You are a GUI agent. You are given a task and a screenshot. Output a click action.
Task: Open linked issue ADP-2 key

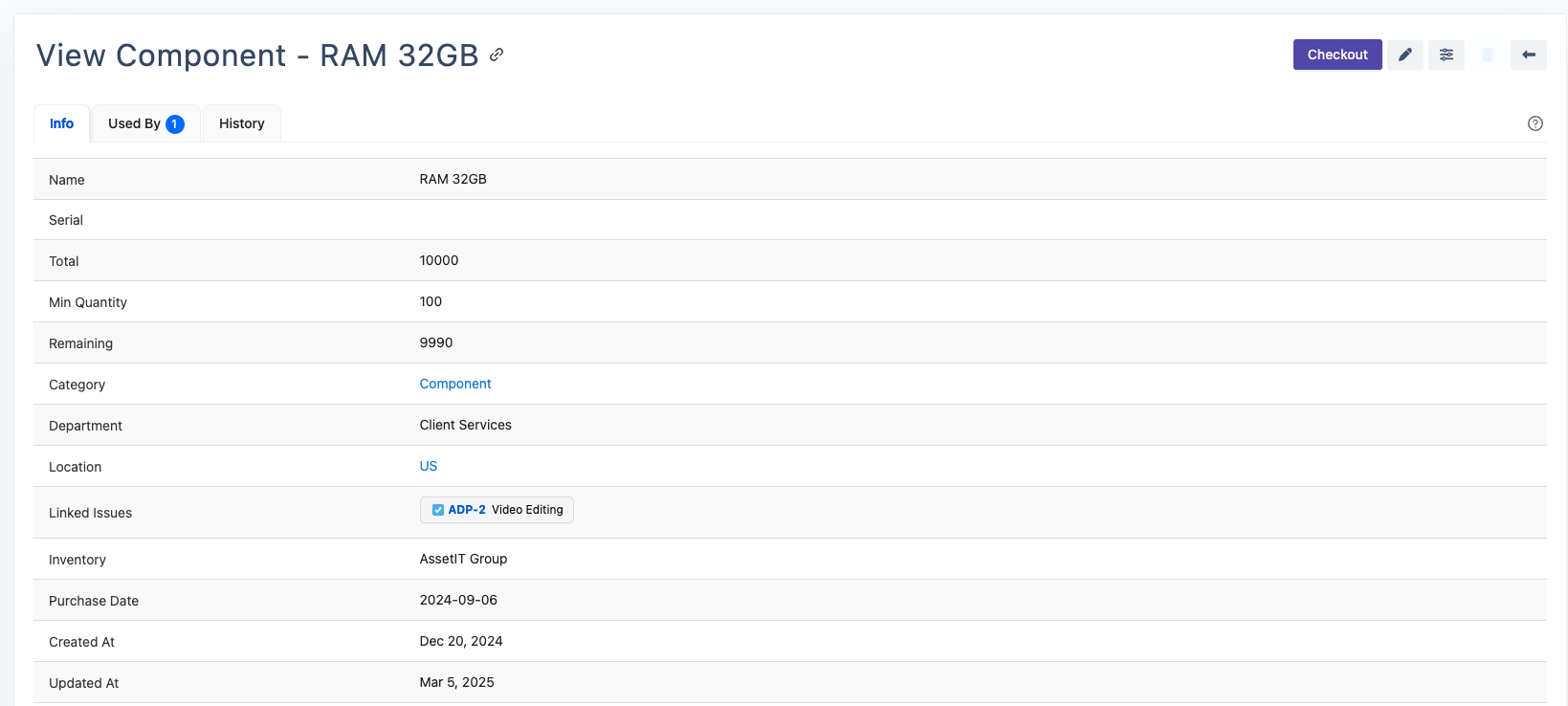(467, 510)
